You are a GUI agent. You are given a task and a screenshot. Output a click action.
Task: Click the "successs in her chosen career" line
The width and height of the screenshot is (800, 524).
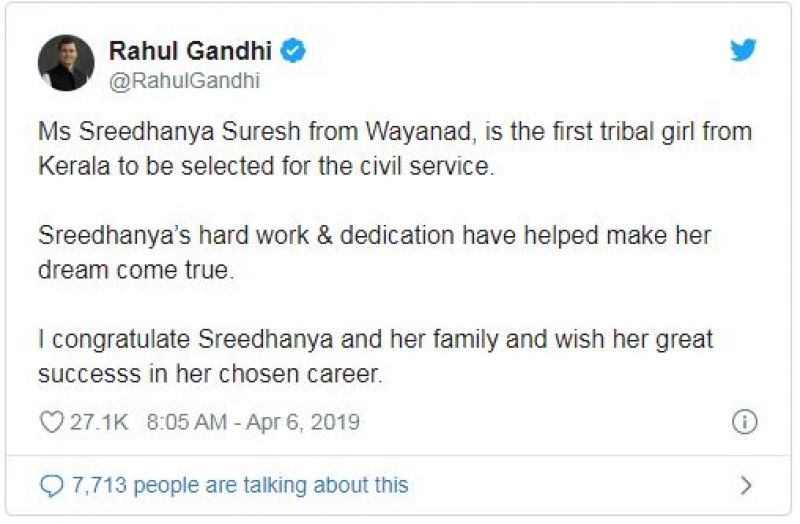[x=211, y=374]
